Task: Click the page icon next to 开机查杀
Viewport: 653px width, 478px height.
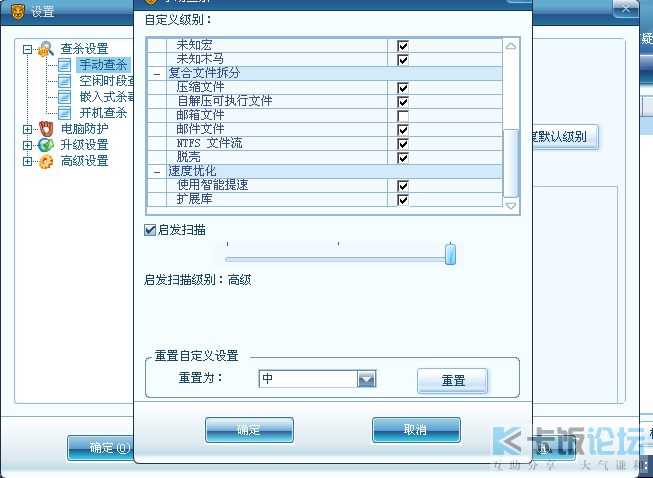Action: 64,112
